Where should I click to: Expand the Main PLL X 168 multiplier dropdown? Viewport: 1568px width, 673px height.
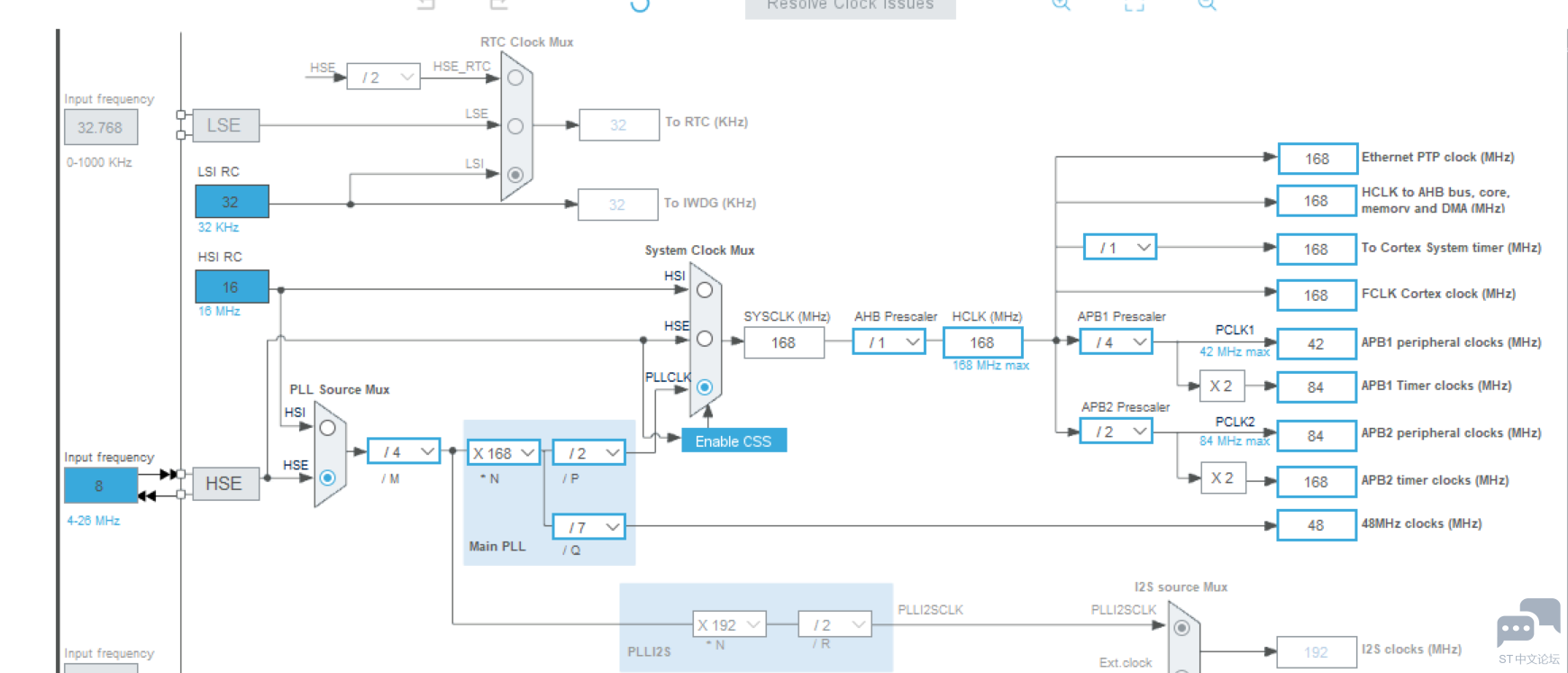[x=504, y=452]
